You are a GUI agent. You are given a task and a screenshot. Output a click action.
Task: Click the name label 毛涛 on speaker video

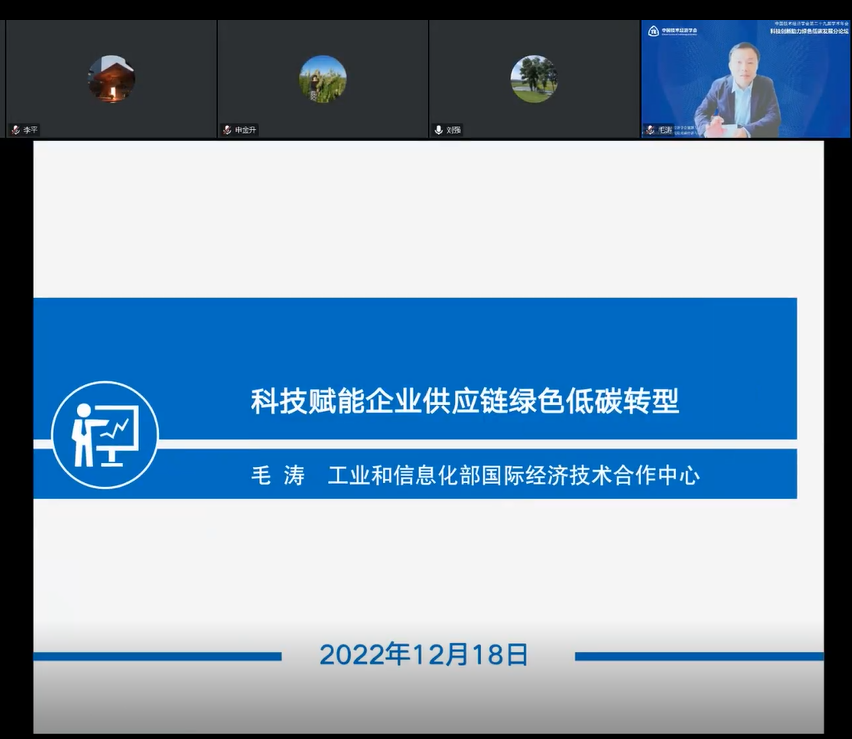point(665,128)
